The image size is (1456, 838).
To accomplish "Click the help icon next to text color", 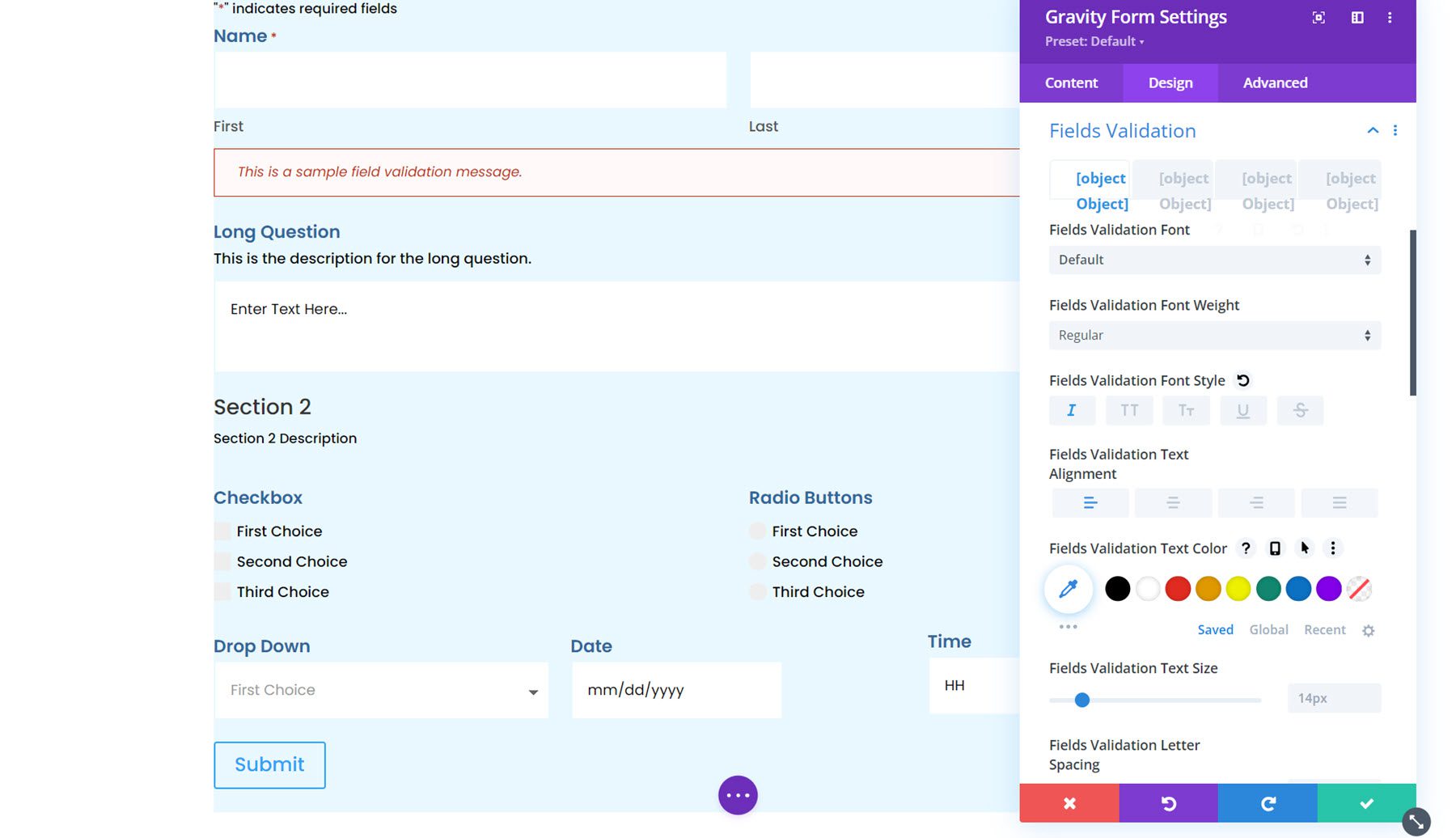I will [1245, 548].
